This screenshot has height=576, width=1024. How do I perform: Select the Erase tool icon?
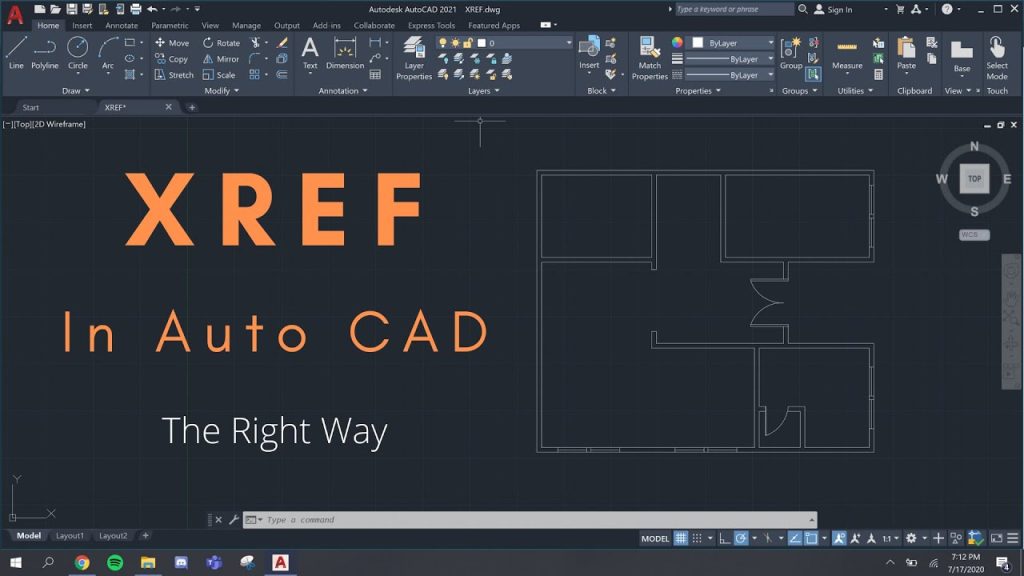(282, 42)
